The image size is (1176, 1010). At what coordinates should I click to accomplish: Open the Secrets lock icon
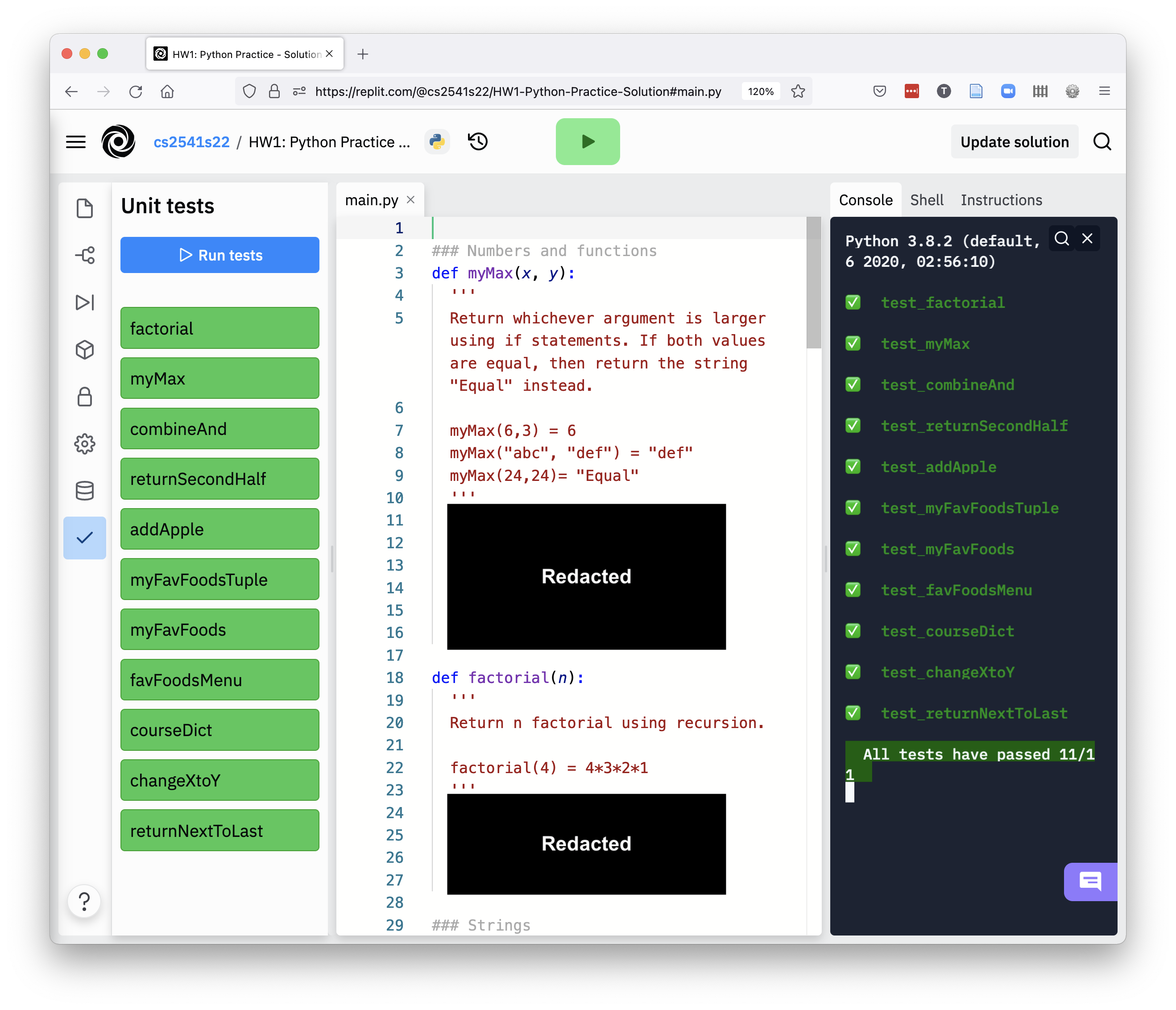tap(85, 397)
